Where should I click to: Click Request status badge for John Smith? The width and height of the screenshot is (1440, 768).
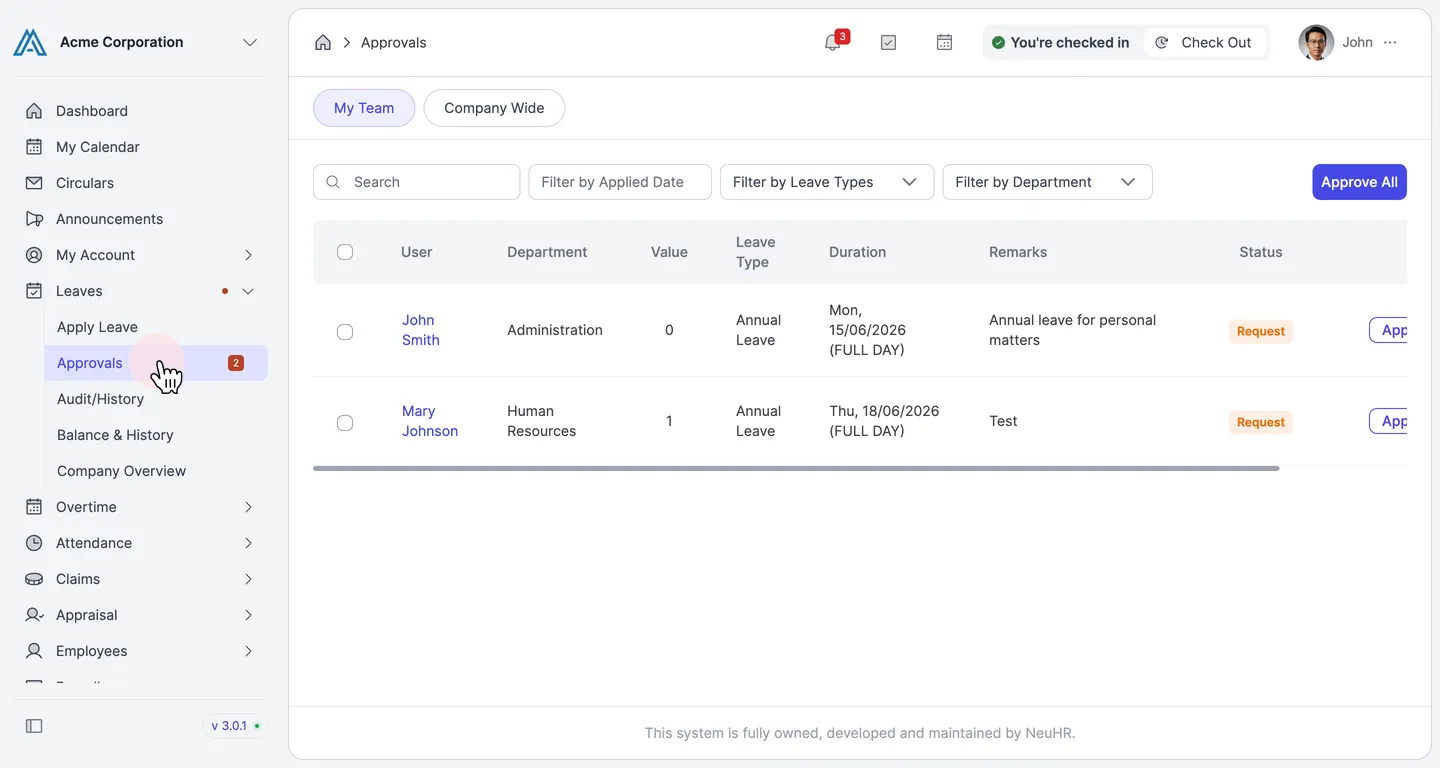tap(1260, 331)
